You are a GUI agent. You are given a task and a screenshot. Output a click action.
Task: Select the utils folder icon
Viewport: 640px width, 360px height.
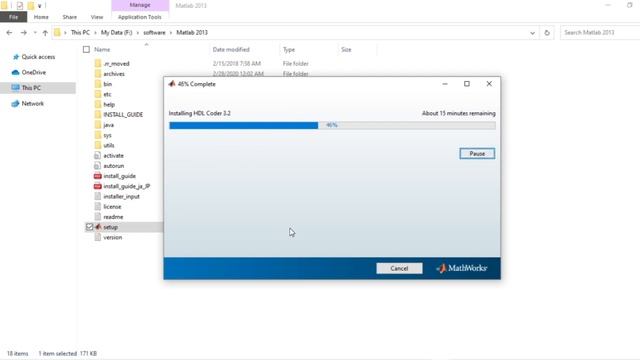pos(98,145)
